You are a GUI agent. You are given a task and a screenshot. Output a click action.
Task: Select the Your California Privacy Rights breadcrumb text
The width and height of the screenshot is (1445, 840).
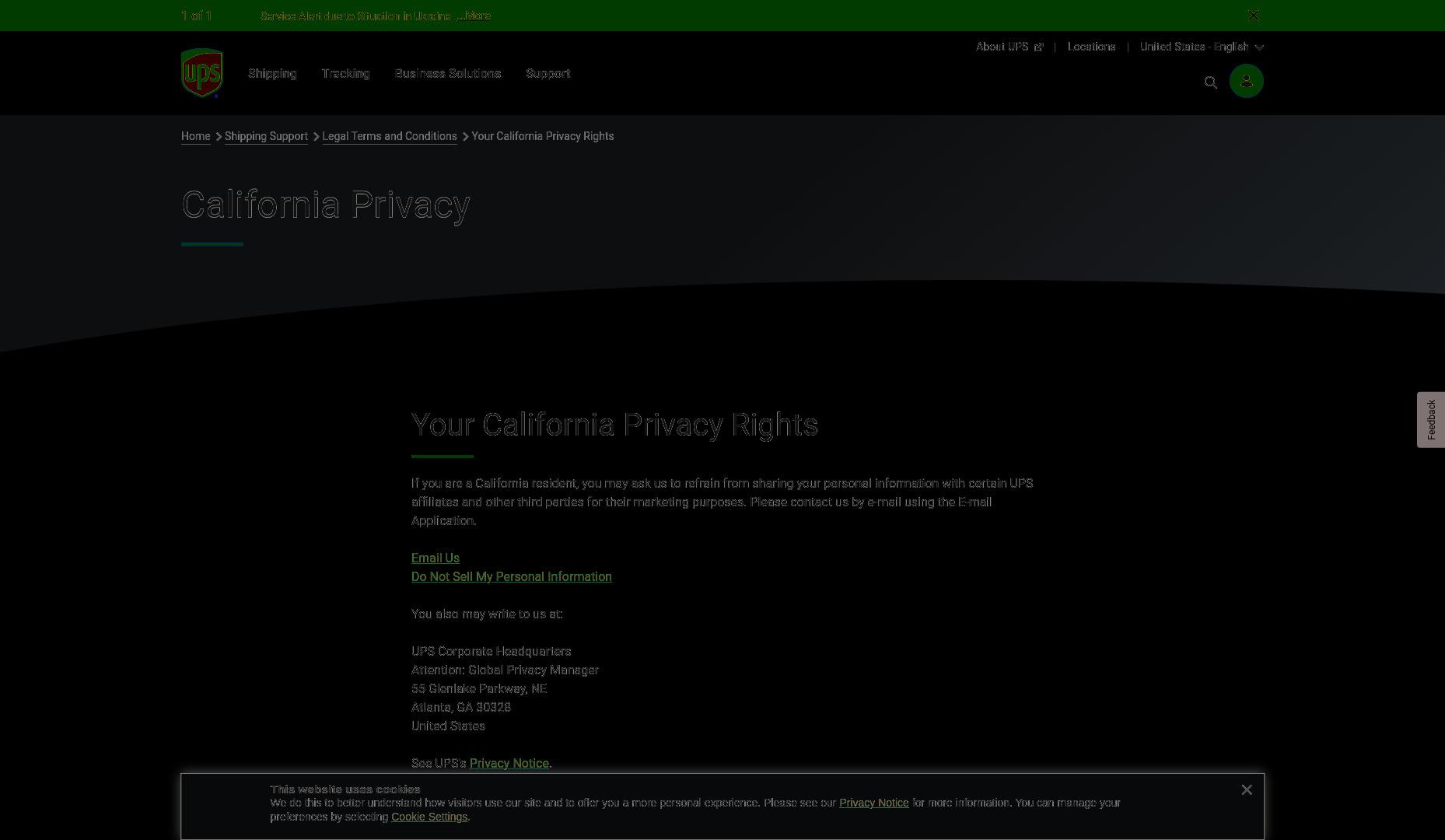pyautogui.click(x=543, y=136)
